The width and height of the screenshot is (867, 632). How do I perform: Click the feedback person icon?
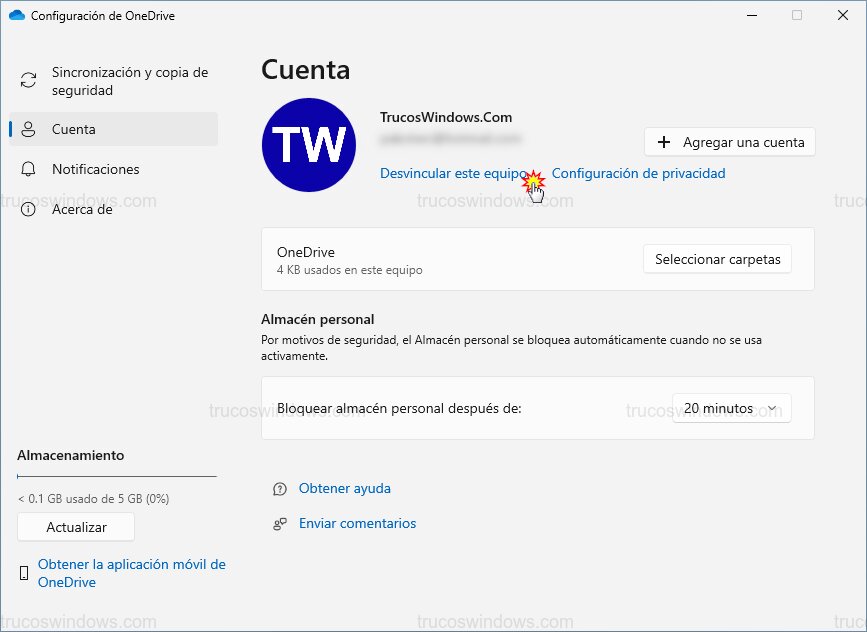280,524
